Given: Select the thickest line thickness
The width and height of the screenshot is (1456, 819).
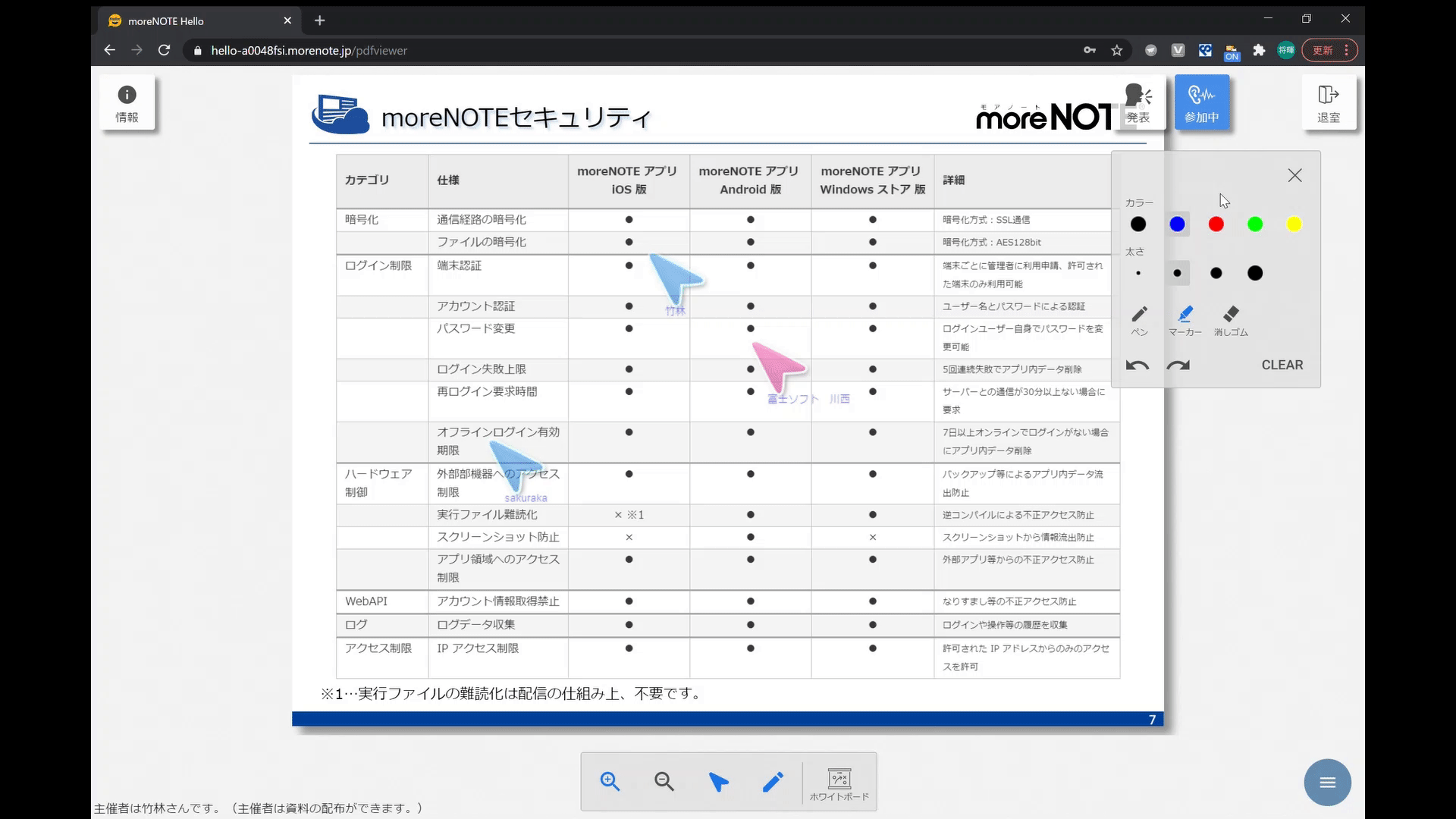Looking at the screenshot, I should [x=1255, y=273].
